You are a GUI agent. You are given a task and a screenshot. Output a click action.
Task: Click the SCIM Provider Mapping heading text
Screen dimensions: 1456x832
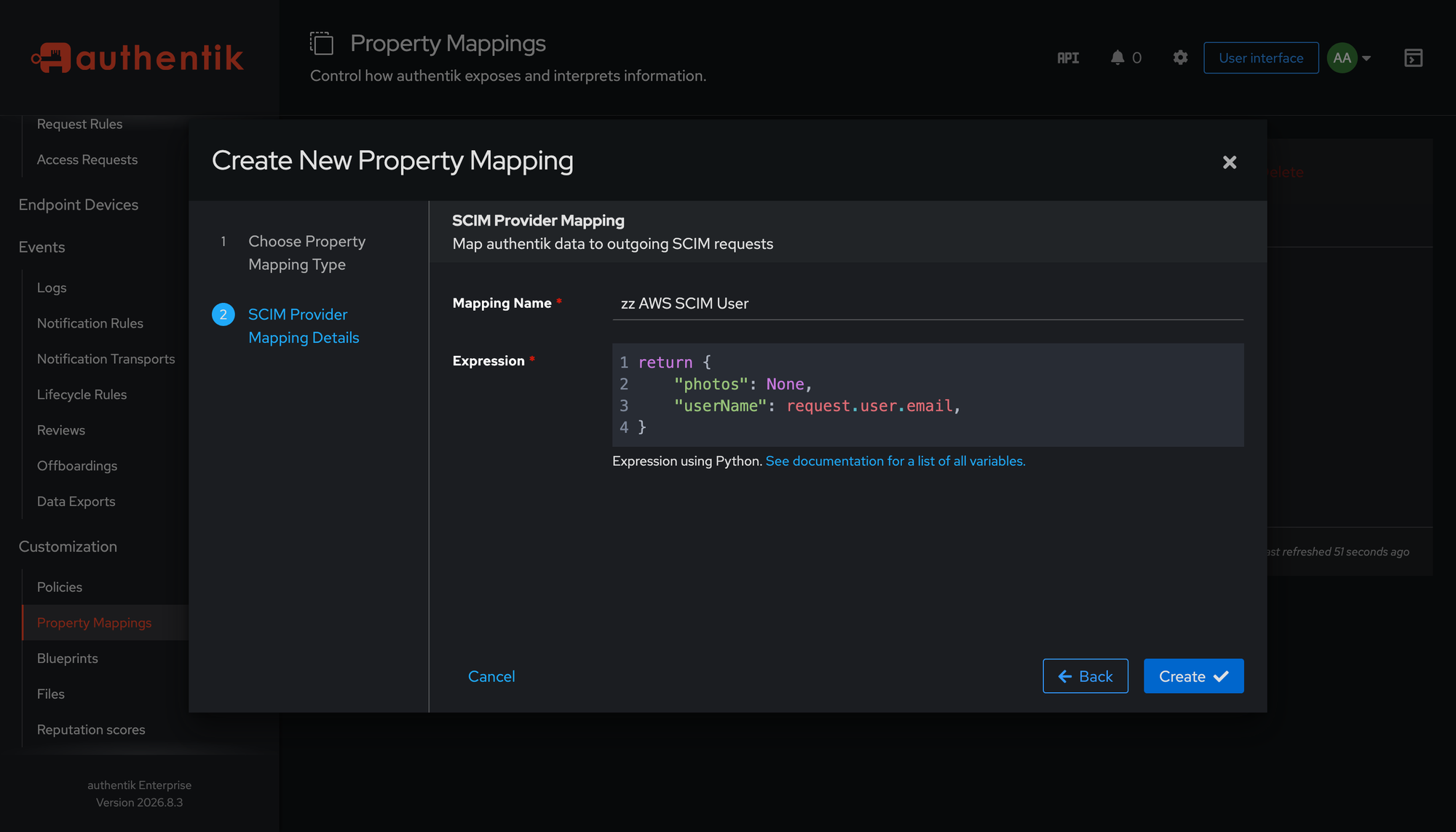[x=538, y=221]
